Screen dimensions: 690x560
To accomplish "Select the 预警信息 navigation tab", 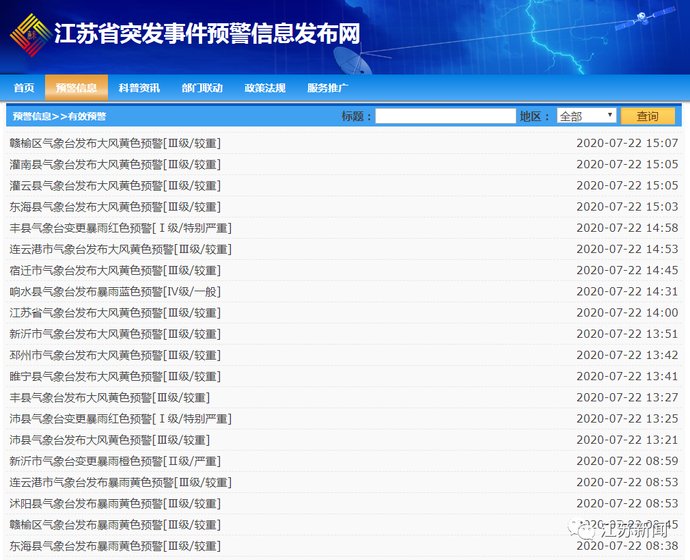I will [76, 88].
